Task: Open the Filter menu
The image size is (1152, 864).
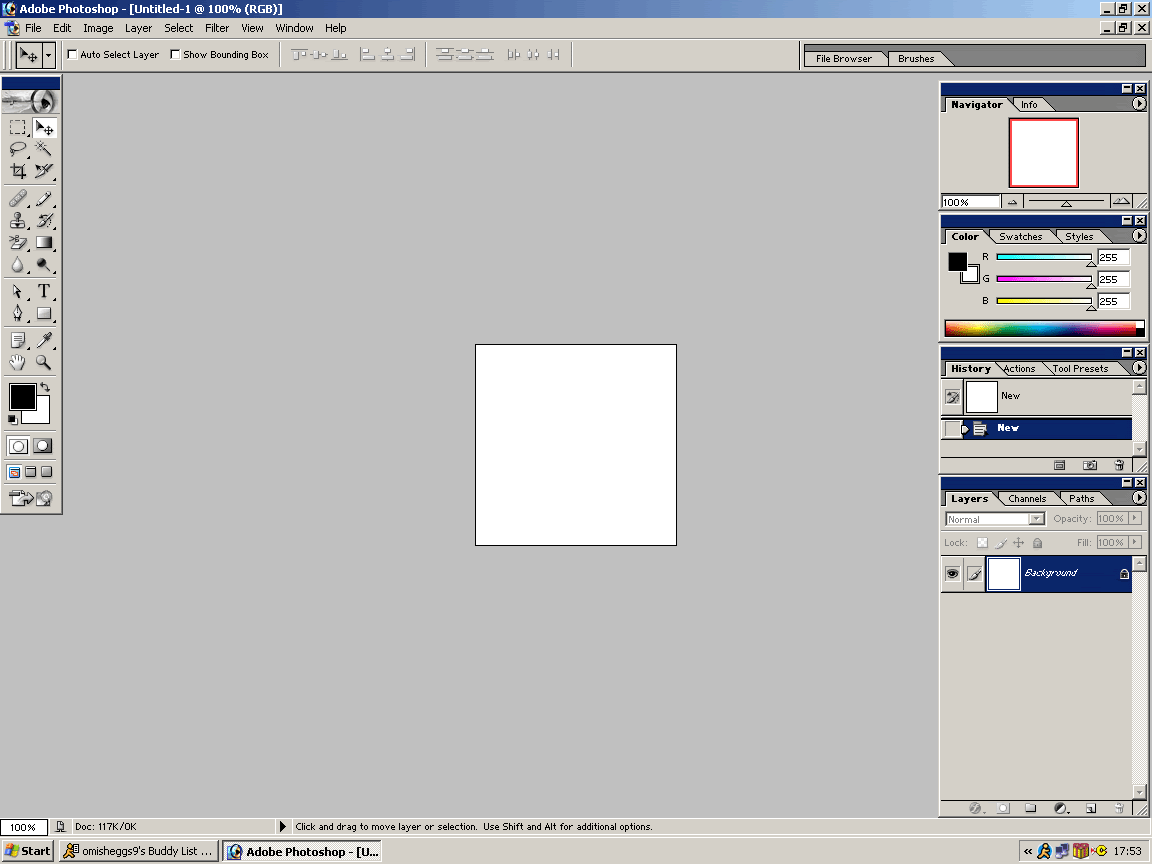Action: [x=217, y=28]
